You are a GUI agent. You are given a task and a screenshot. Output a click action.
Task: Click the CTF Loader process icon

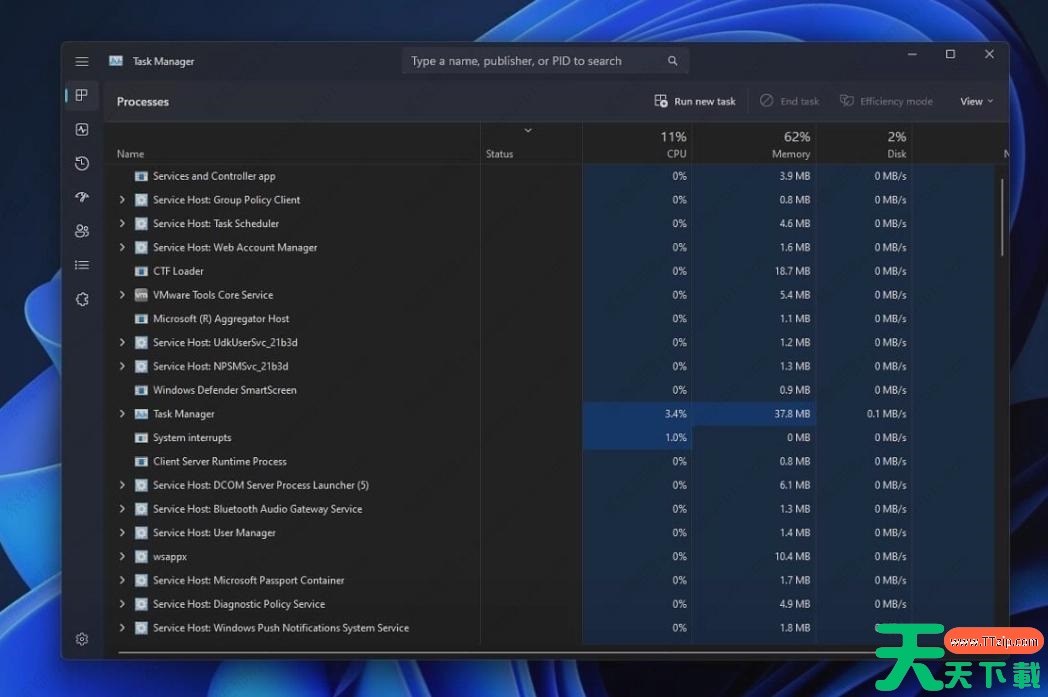141,271
